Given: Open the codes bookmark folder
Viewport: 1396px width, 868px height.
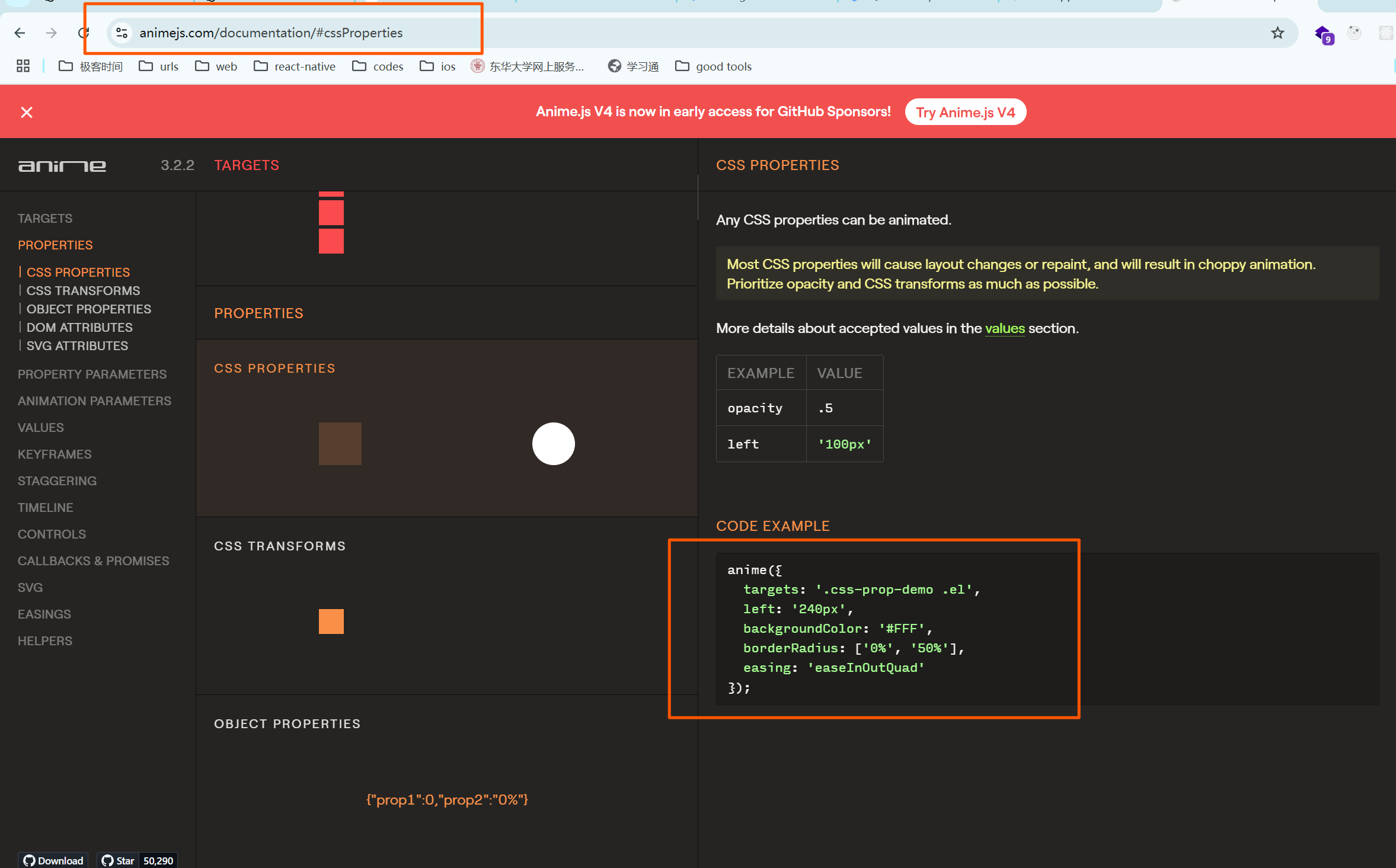Looking at the screenshot, I should (378, 66).
